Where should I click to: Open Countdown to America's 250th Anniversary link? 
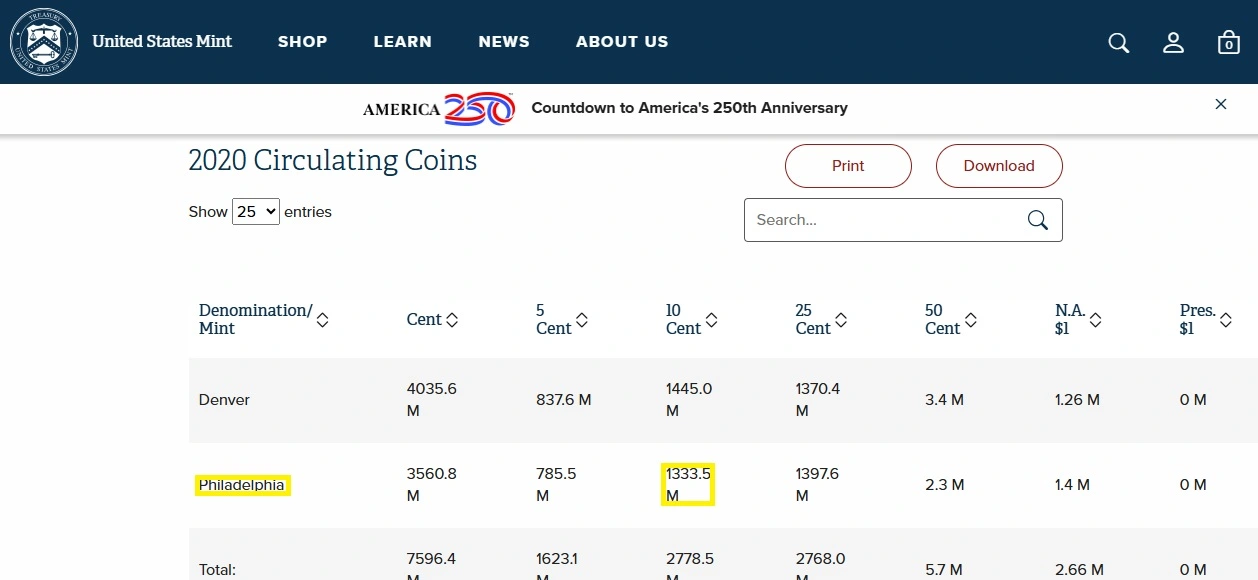coord(689,108)
